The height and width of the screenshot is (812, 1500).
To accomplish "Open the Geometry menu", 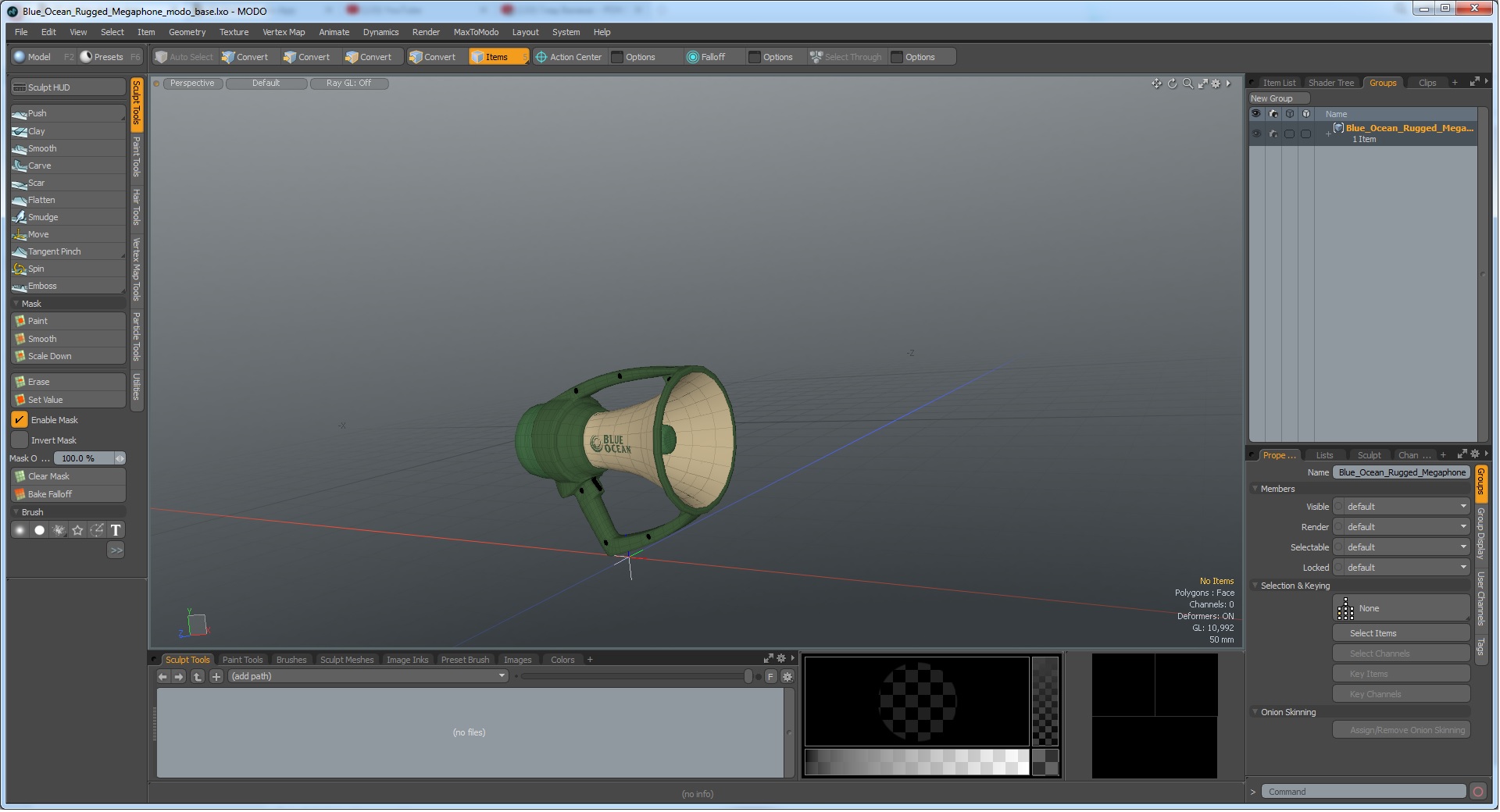I will 187,32.
